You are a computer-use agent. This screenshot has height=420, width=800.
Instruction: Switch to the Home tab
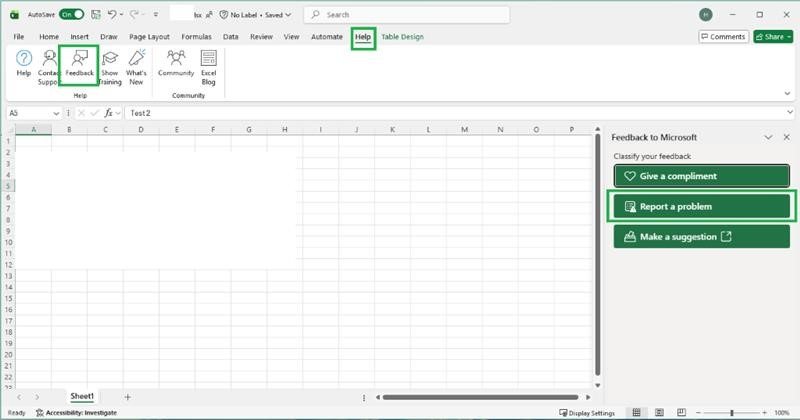coord(49,37)
